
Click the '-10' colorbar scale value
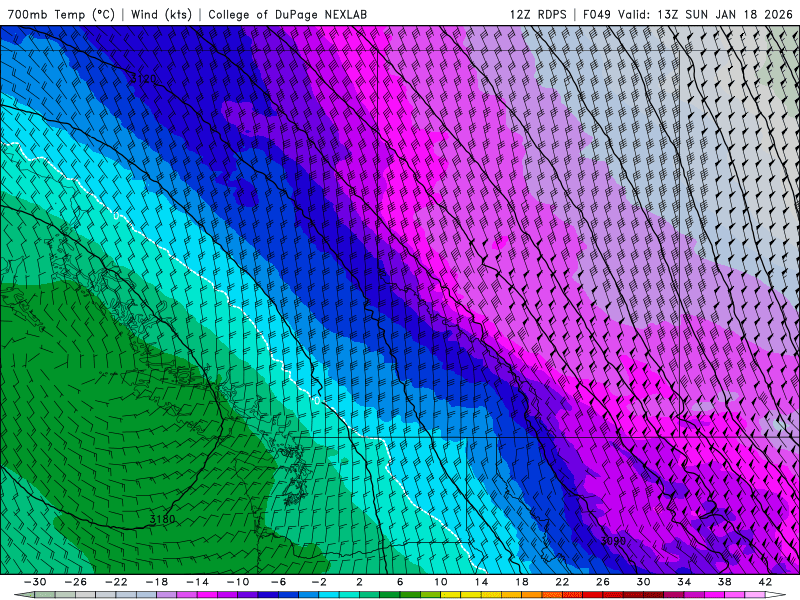pos(238,582)
